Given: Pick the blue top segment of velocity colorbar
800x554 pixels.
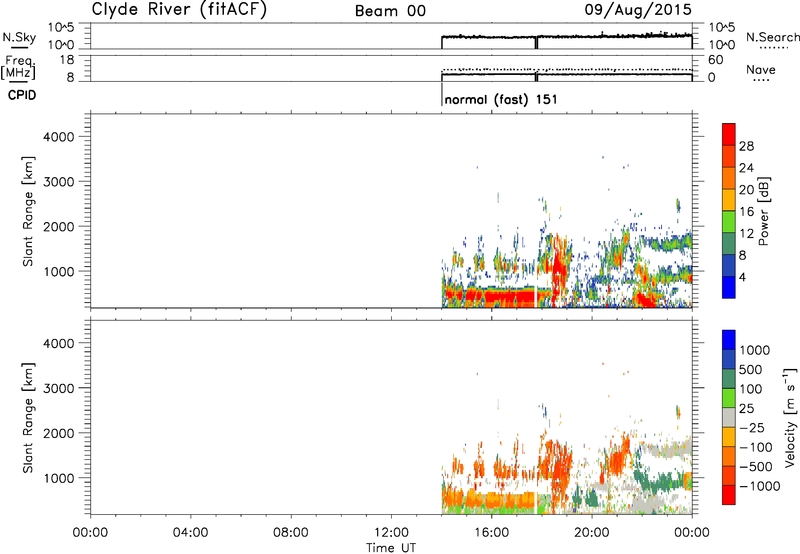Looking at the screenshot, I should [x=729, y=340].
